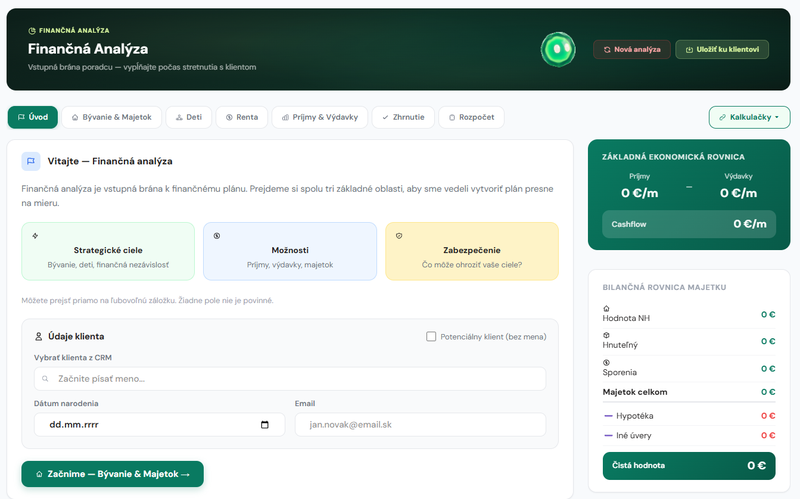The image size is (800, 499).
Task: Open the Bývanie & Majetok tab
Action: pos(112,117)
